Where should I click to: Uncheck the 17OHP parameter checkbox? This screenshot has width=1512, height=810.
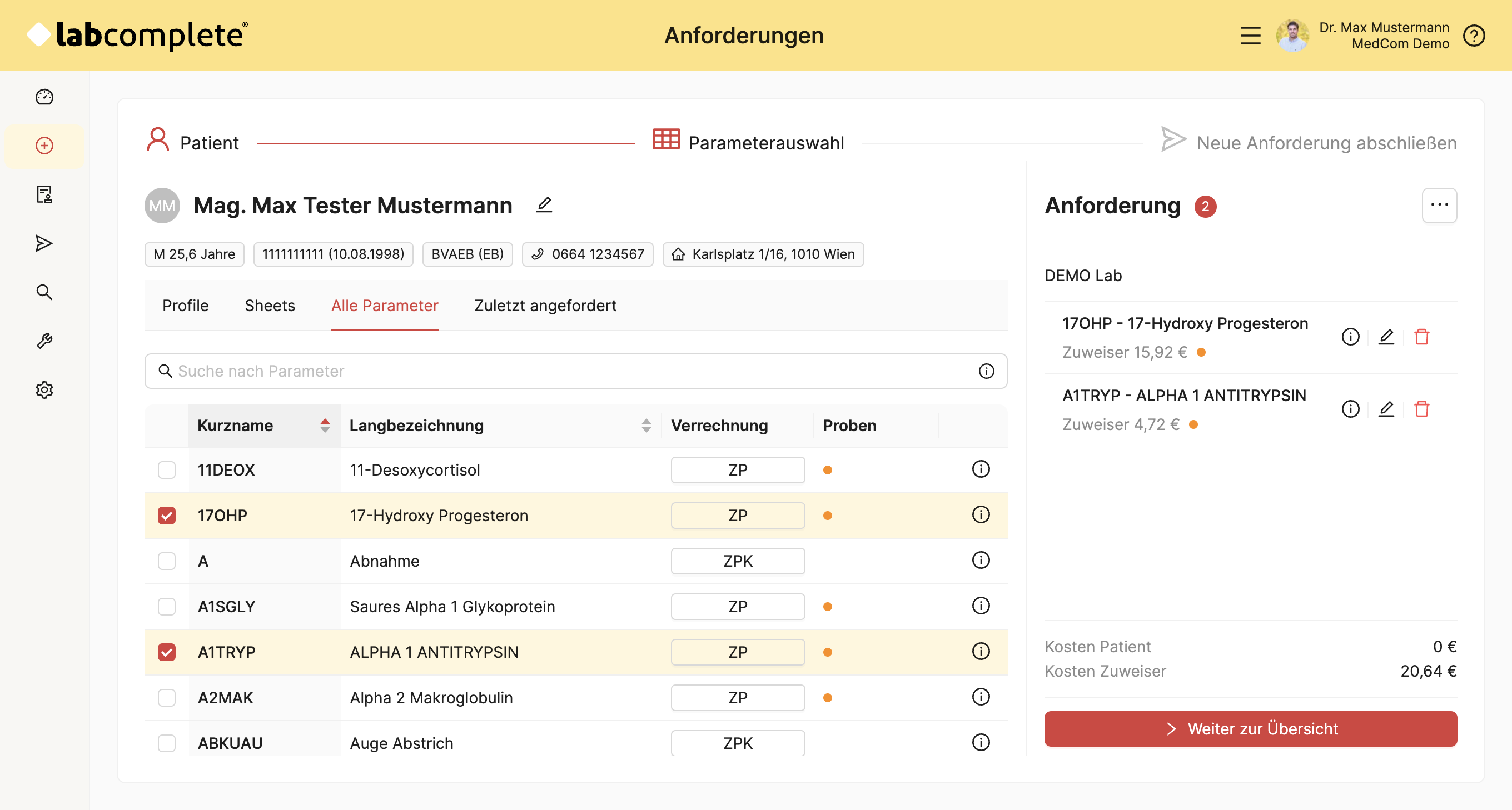(x=167, y=516)
